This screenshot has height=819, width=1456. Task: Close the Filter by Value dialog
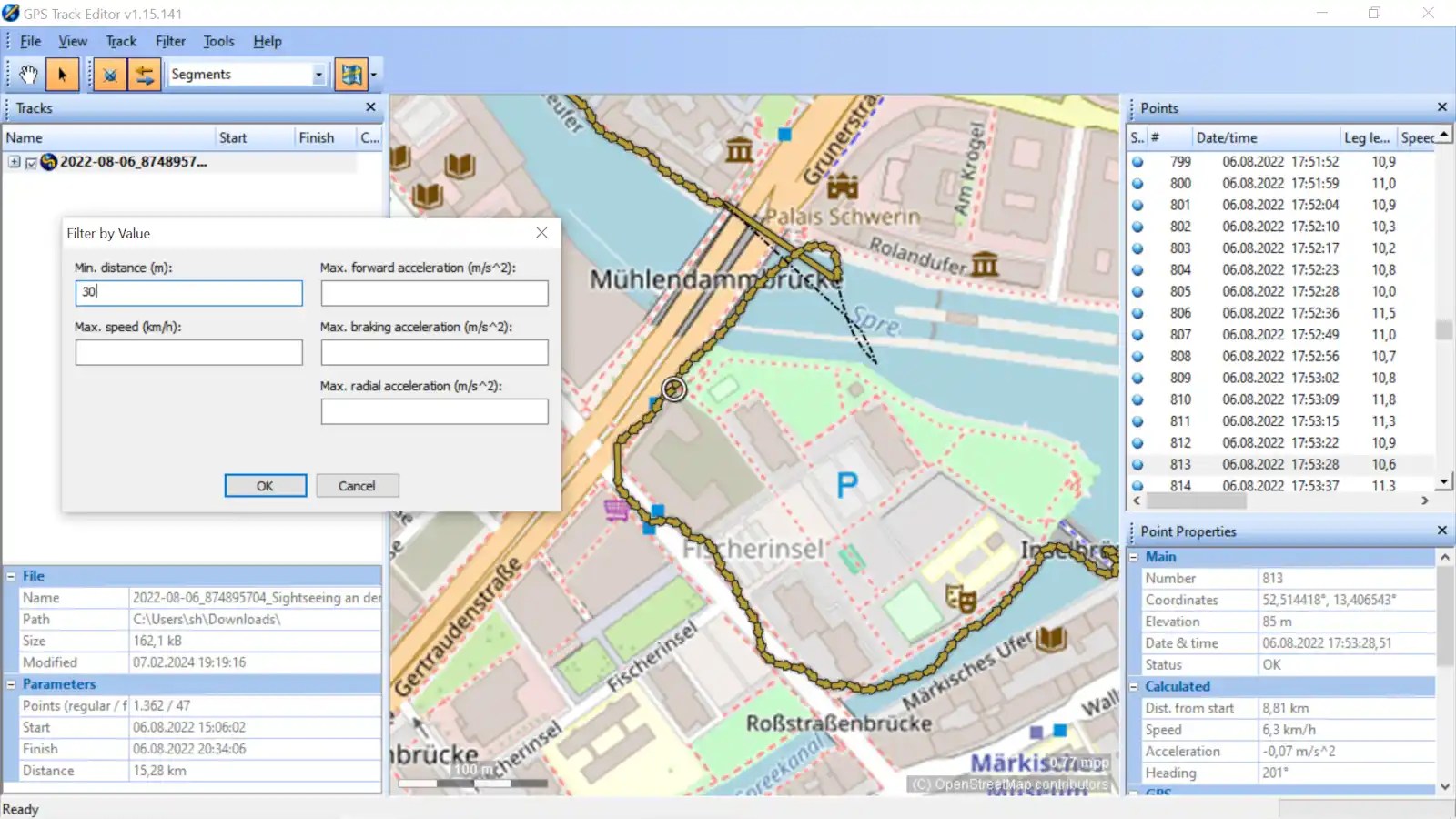[541, 233]
